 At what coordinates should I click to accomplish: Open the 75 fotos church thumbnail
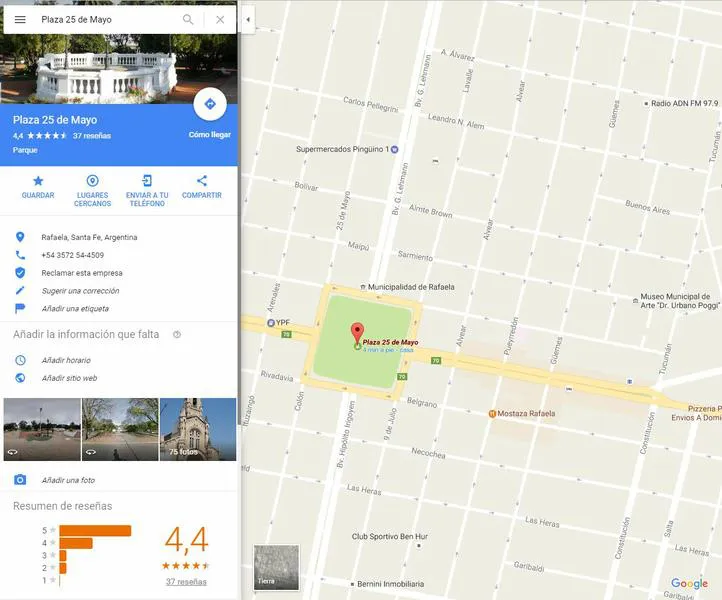[x=198, y=429]
